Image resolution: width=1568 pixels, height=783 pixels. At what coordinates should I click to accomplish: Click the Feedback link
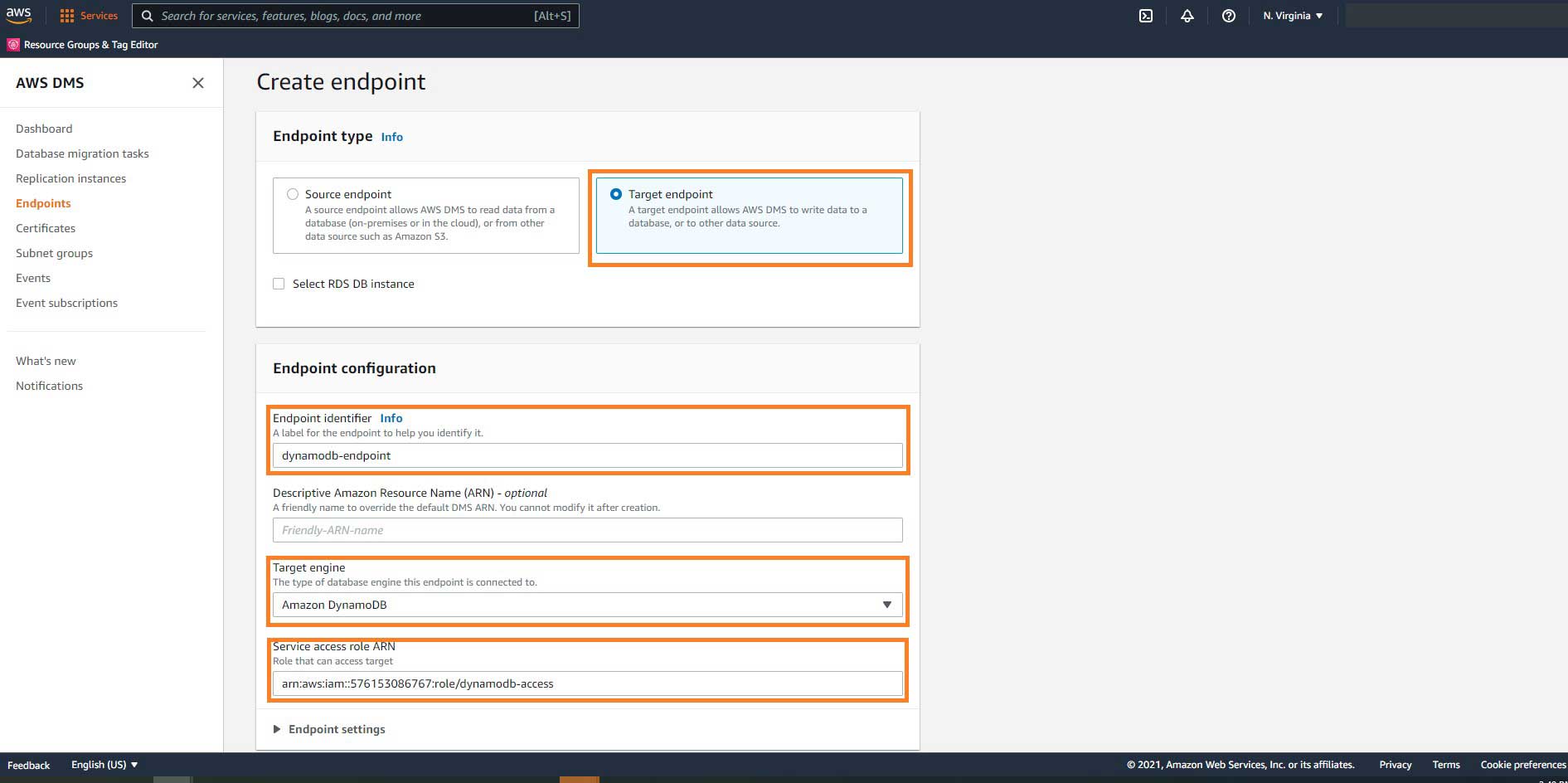[28, 765]
